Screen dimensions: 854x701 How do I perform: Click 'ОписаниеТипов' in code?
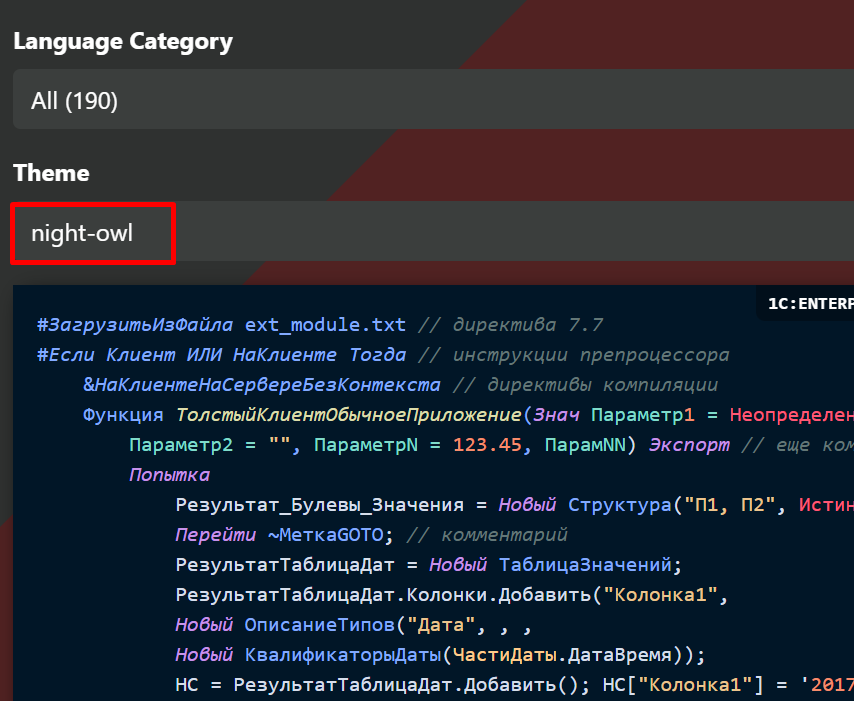coord(320,625)
